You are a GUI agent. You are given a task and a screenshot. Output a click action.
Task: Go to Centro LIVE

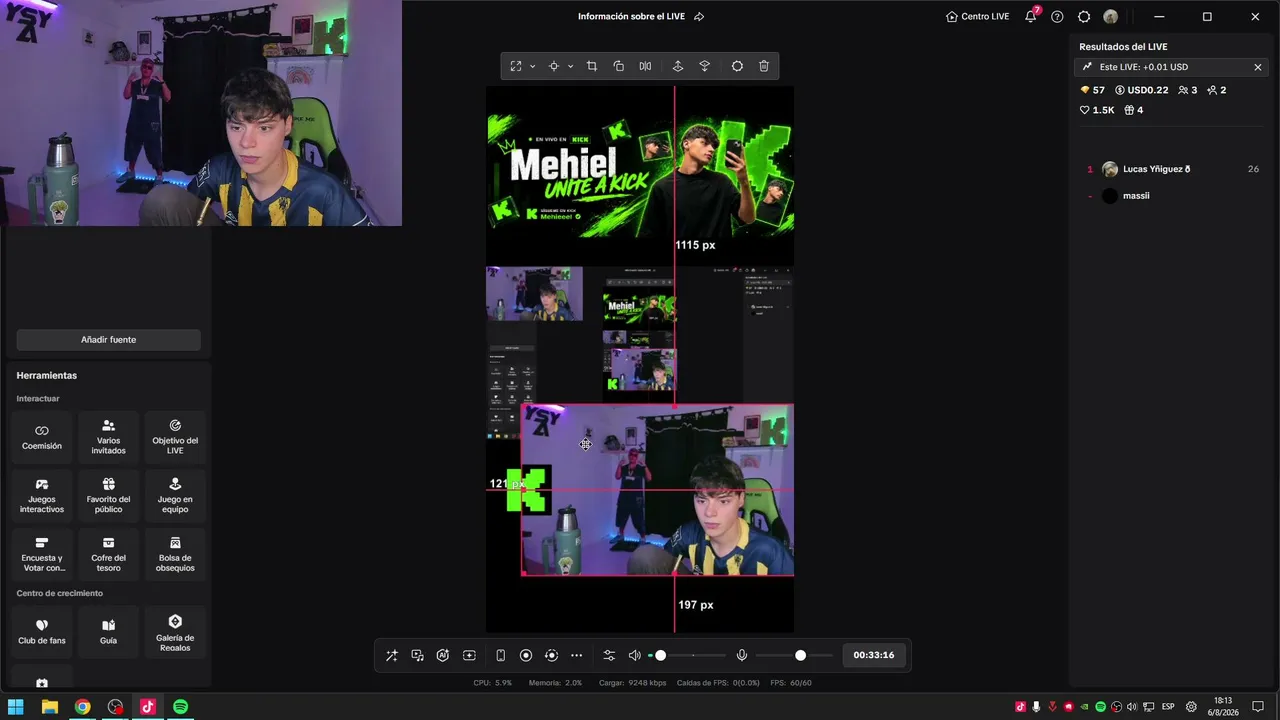point(977,16)
